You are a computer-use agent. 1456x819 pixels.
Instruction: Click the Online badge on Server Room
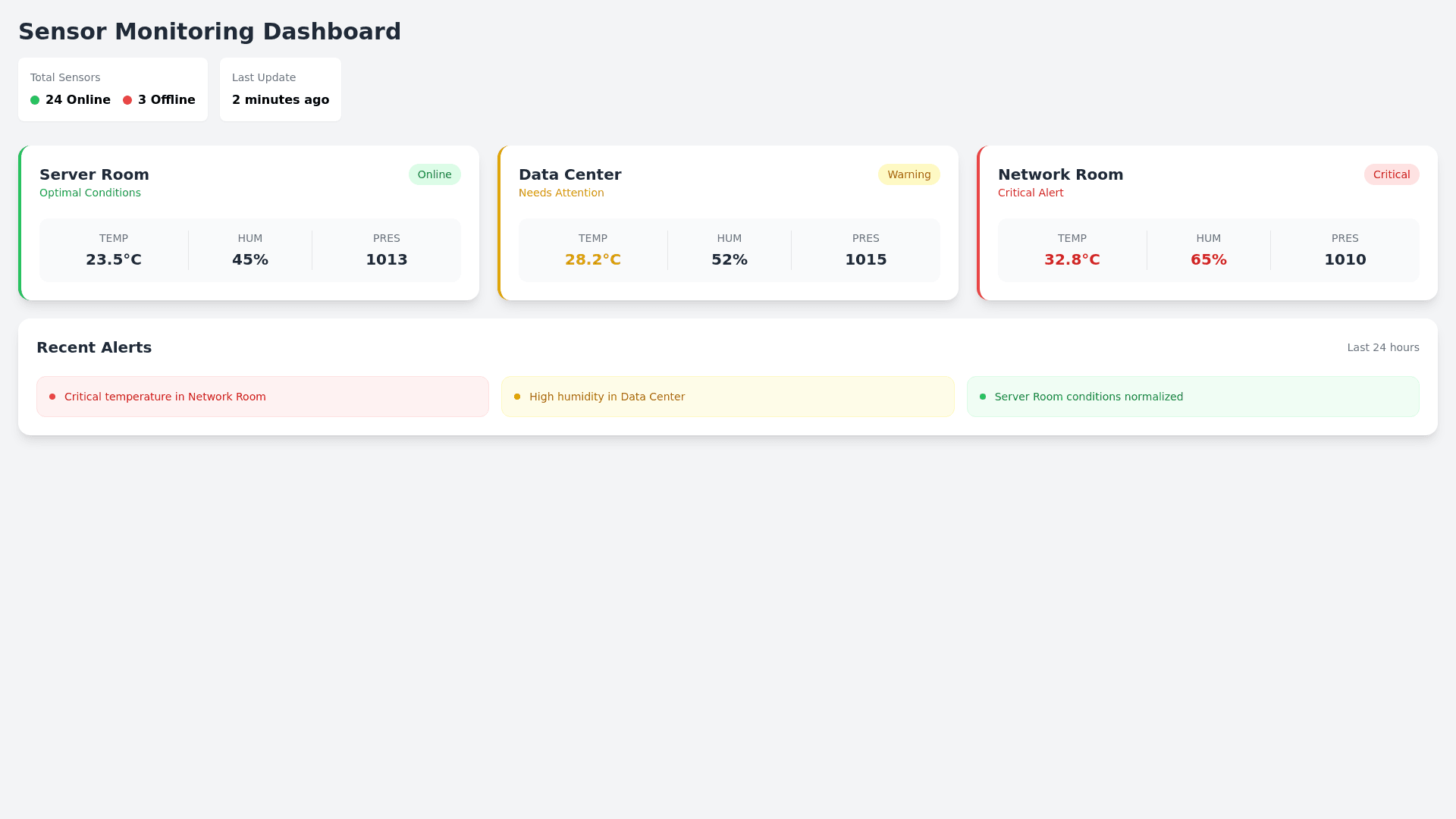(435, 174)
